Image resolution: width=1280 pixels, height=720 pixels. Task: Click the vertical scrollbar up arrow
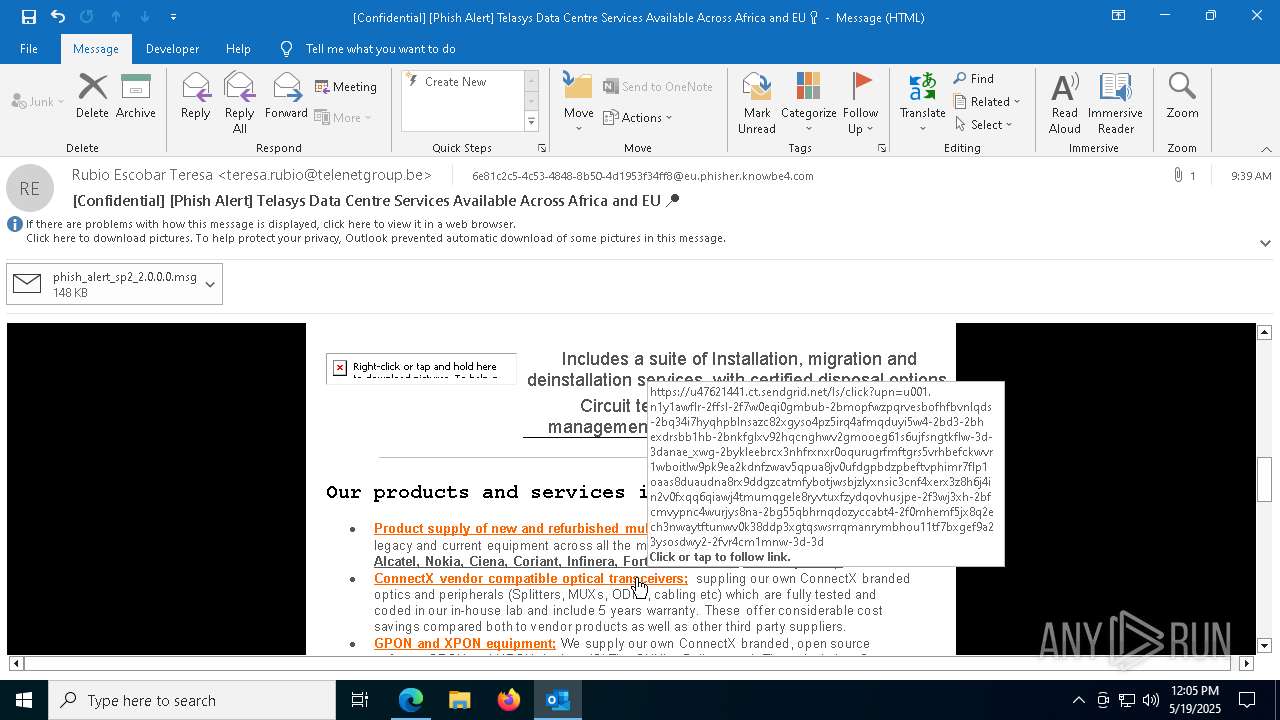click(x=1264, y=332)
